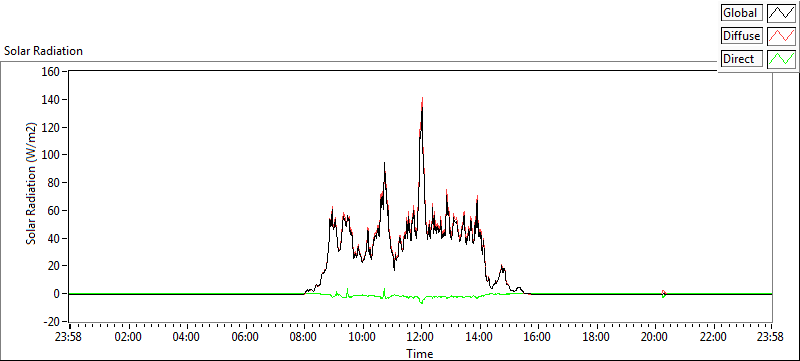Click the Solar Radiation chart title

43,51
